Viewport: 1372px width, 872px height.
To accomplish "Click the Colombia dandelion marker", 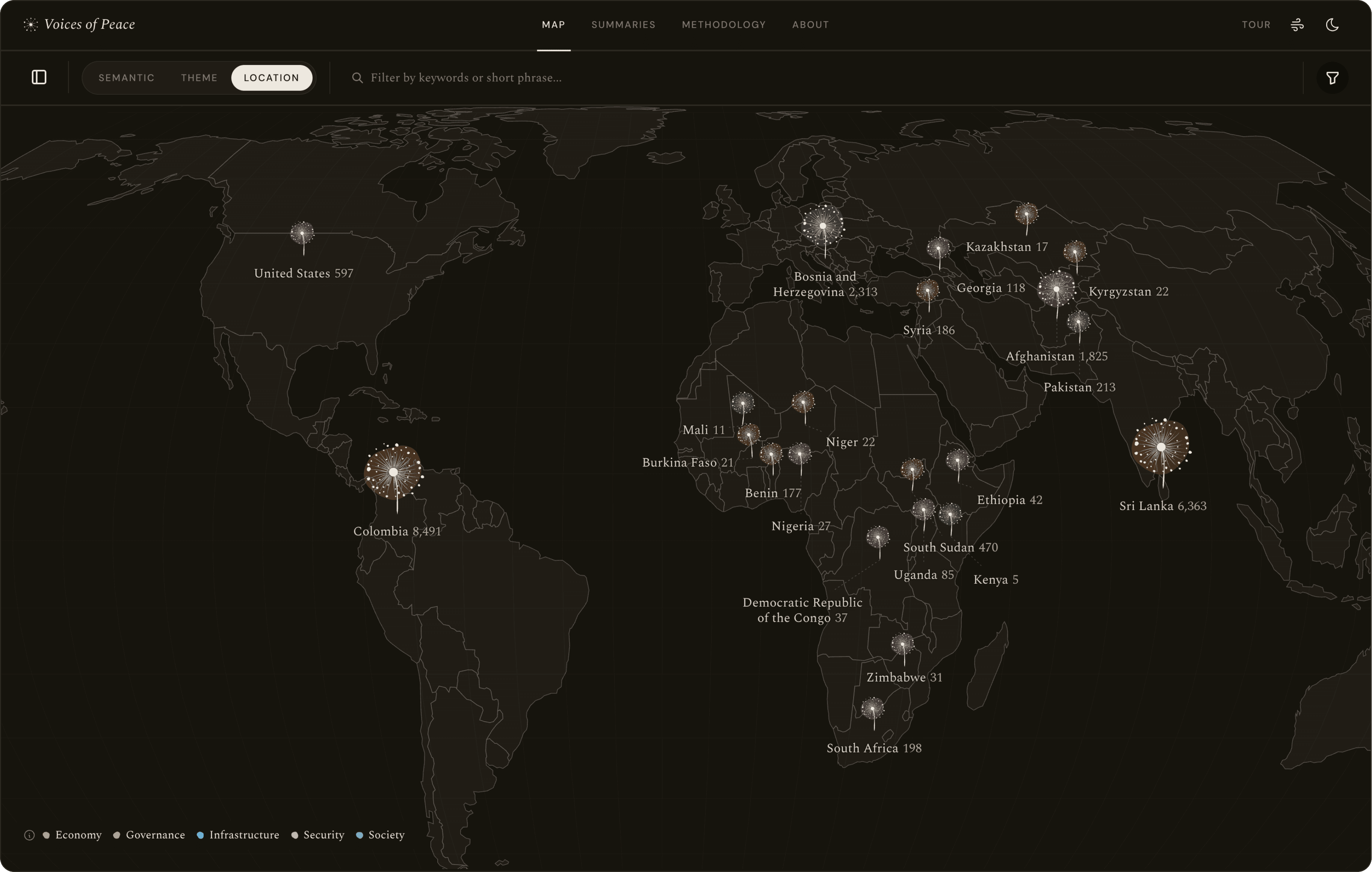I will click(x=394, y=472).
